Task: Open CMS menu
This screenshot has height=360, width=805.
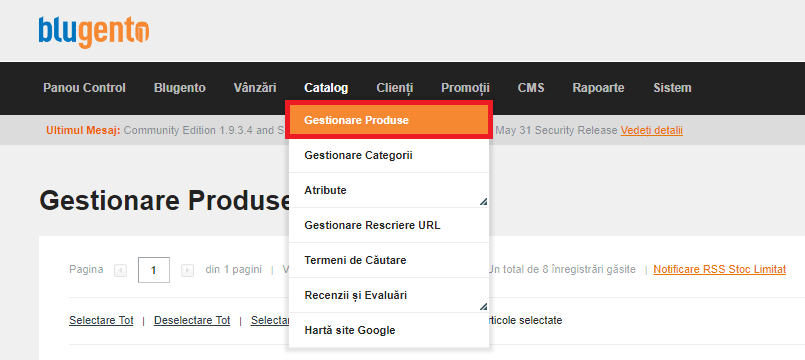Action: [x=531, y=88]
